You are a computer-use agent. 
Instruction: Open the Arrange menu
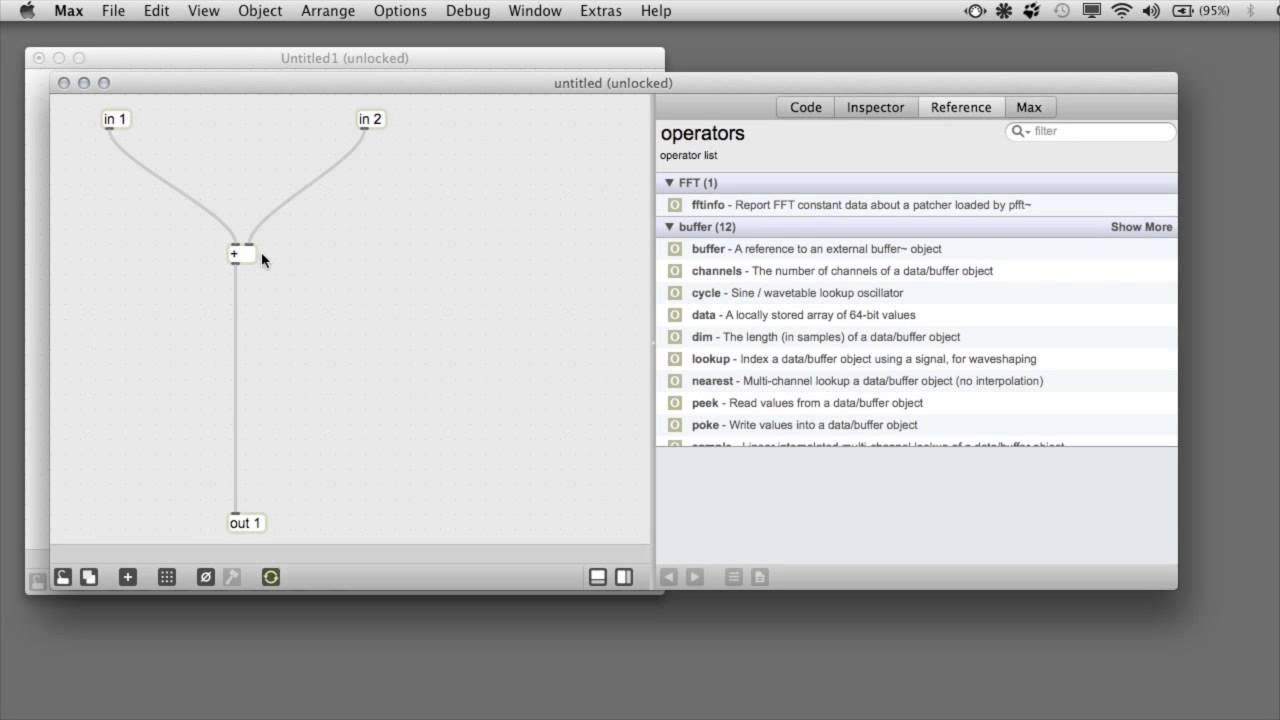(328, 11)
